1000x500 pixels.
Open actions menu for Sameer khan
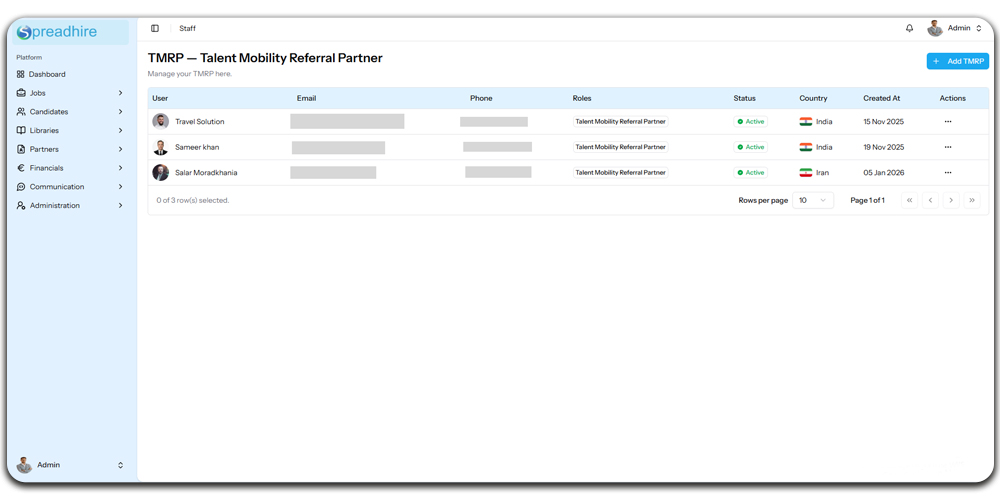pos(947,147)
